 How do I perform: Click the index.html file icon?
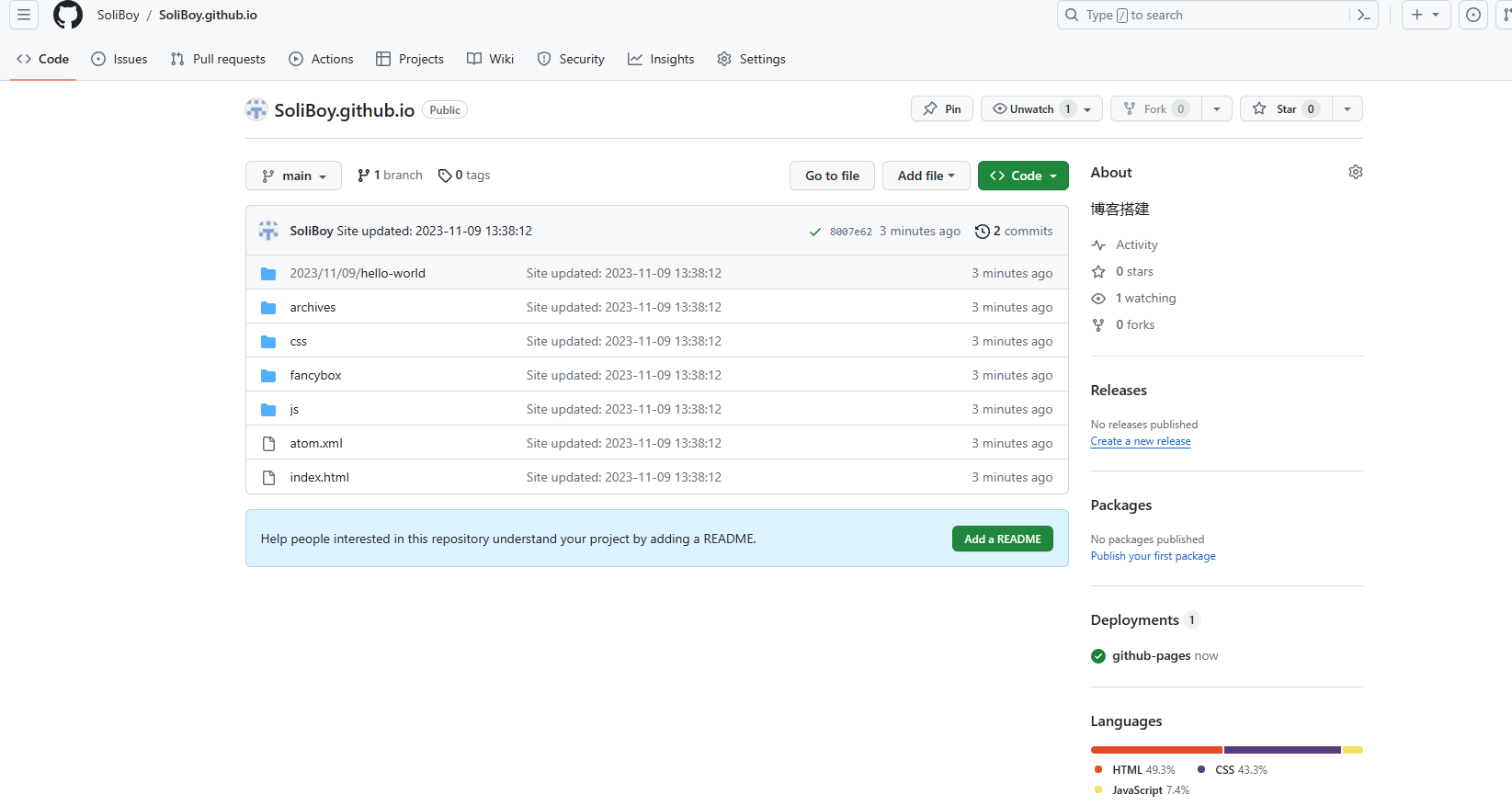coord(268,477)
